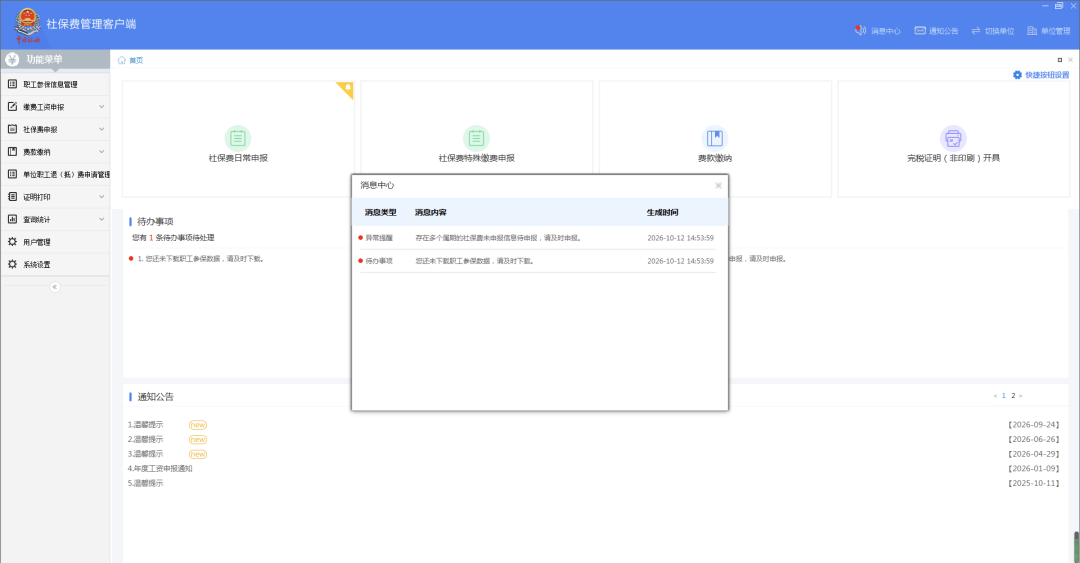Screen dimensions: 1080x563
Task: Expand the 社保费申报 sidebar menu
Action: point(55,130)
